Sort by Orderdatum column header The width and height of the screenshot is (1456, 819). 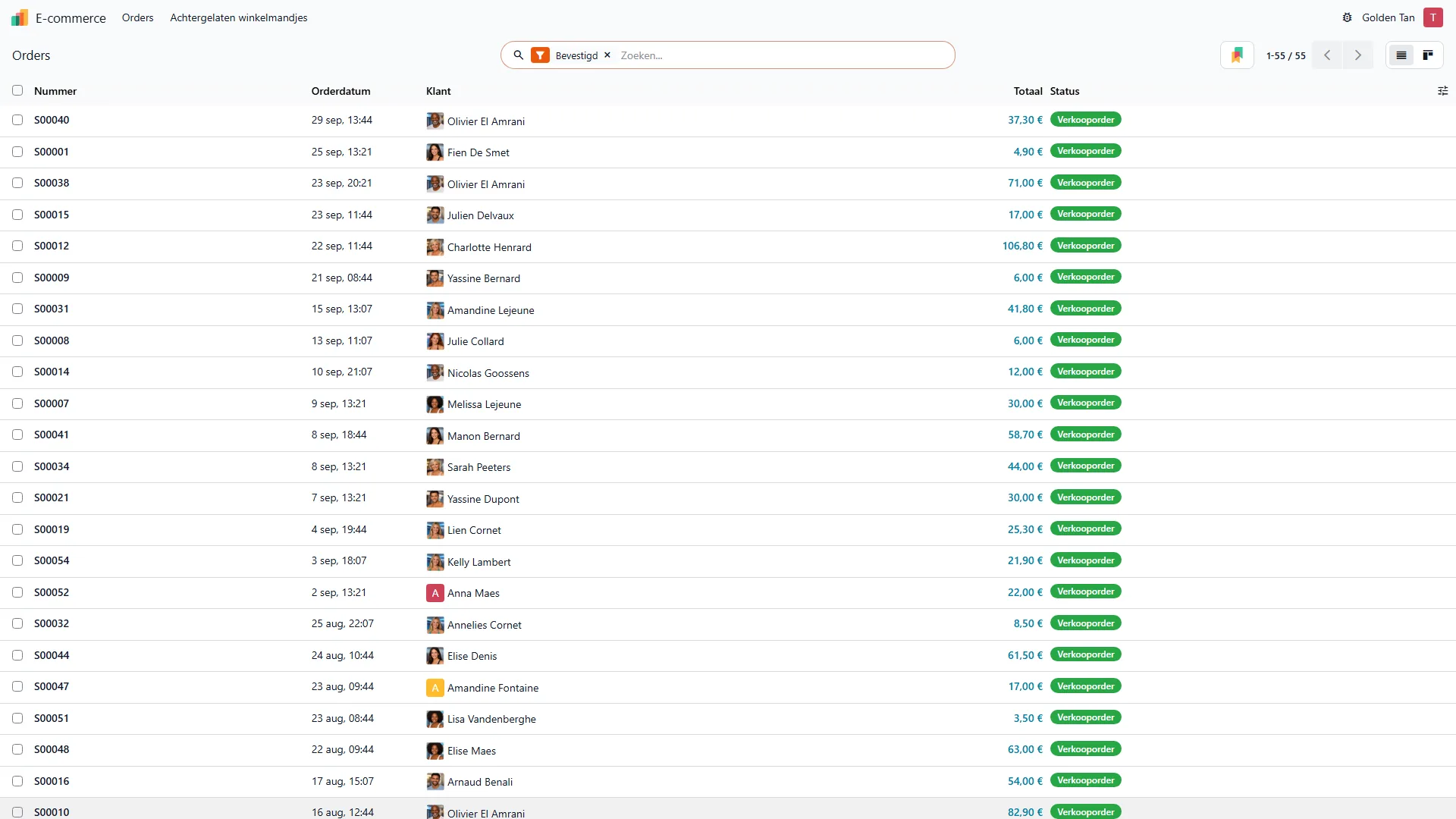click(340, 91)
